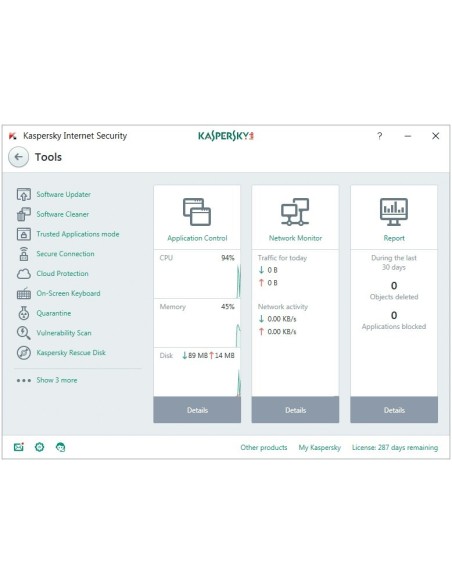Click the Trusted Applications mode icon
Screen dimensions: 452x584
(x=23, y=234)
